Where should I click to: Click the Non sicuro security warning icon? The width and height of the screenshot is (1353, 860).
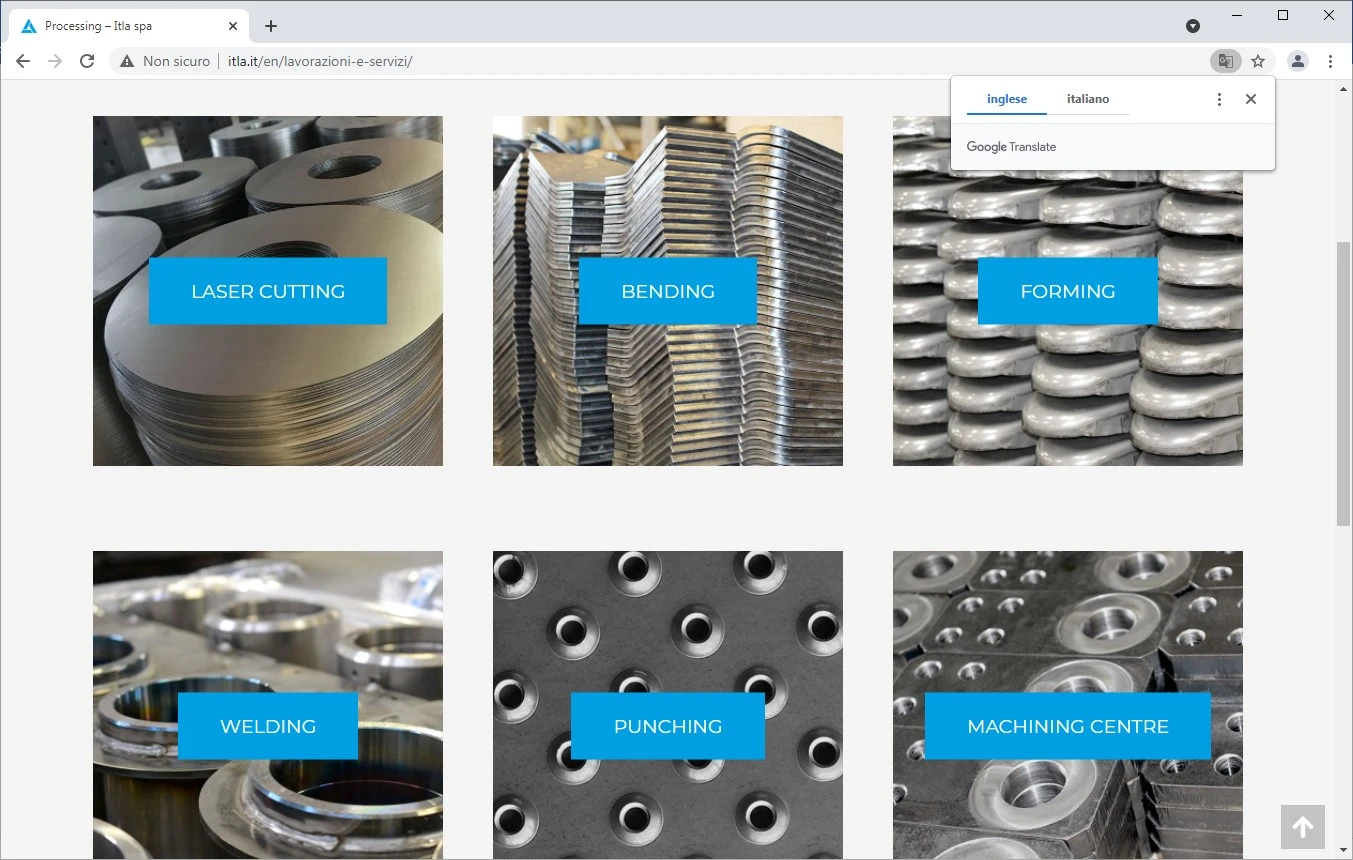tap(127, 61)
